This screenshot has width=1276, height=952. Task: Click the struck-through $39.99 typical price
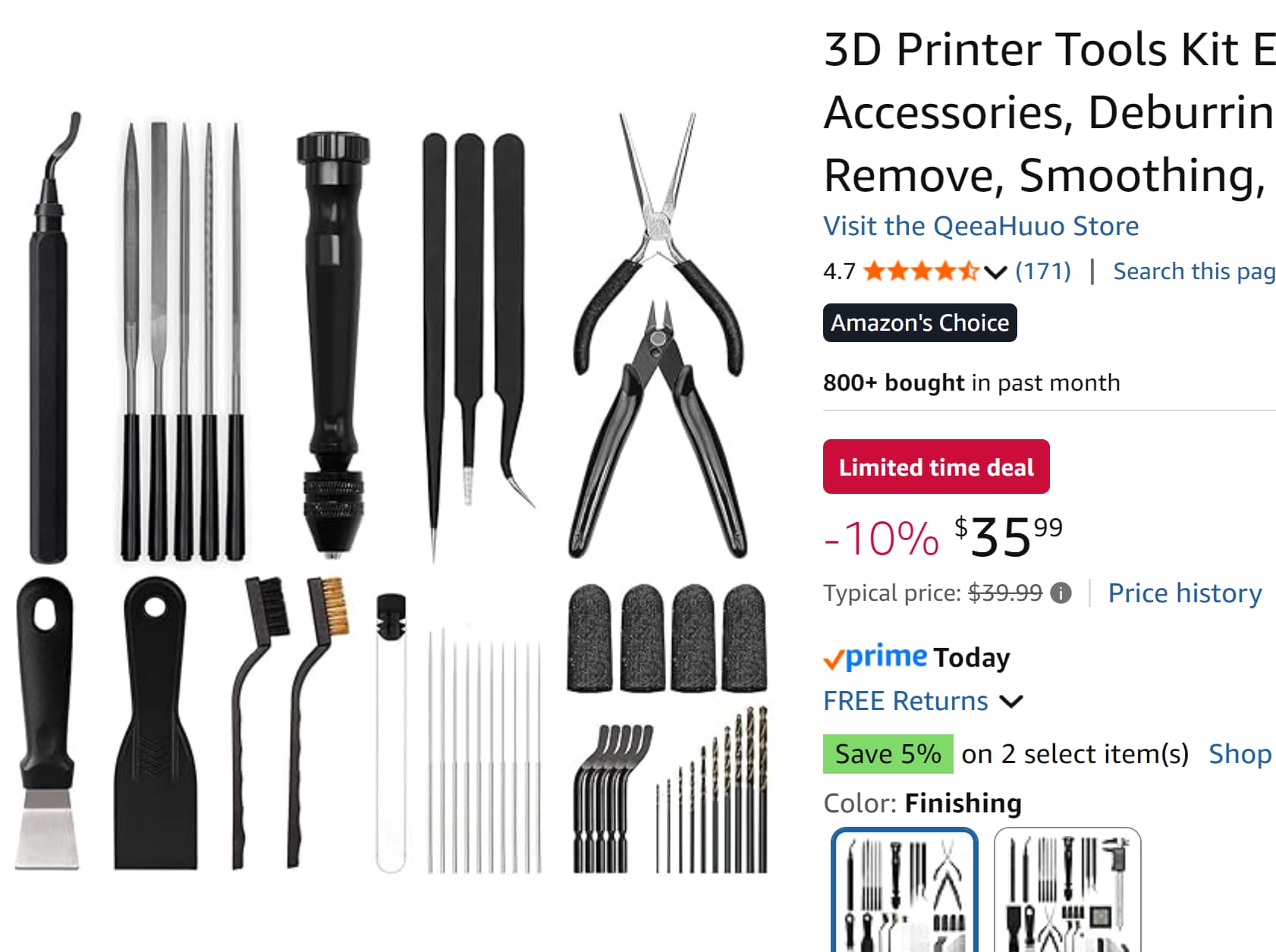pos(1005,593)
